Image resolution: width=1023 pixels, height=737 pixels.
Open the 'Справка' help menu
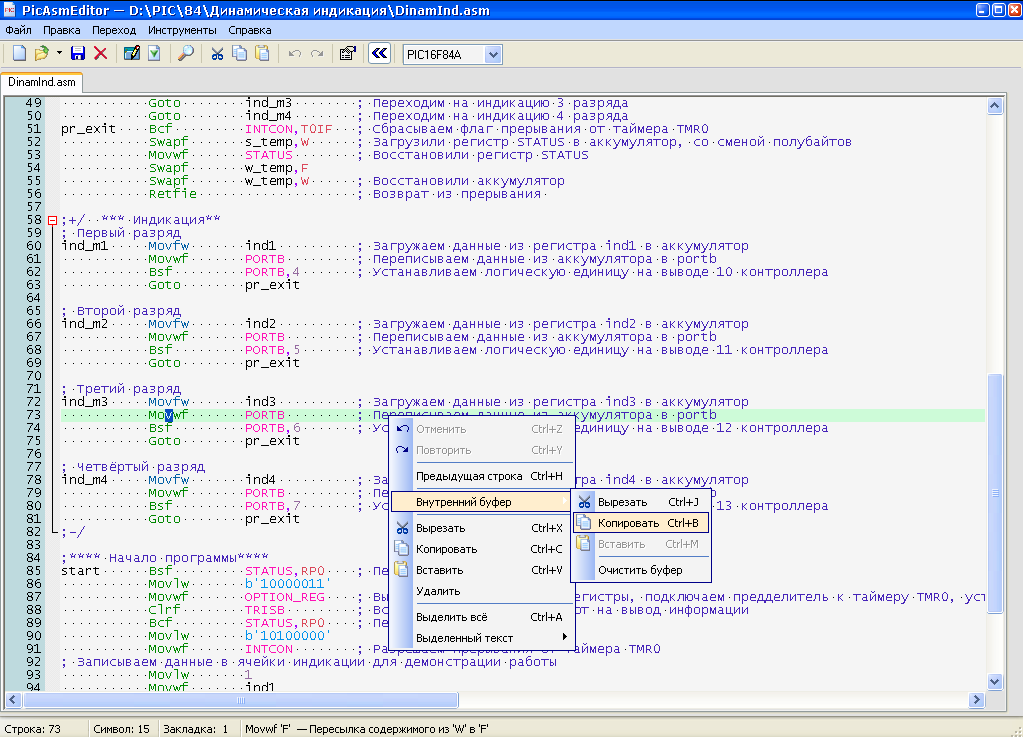250,30
